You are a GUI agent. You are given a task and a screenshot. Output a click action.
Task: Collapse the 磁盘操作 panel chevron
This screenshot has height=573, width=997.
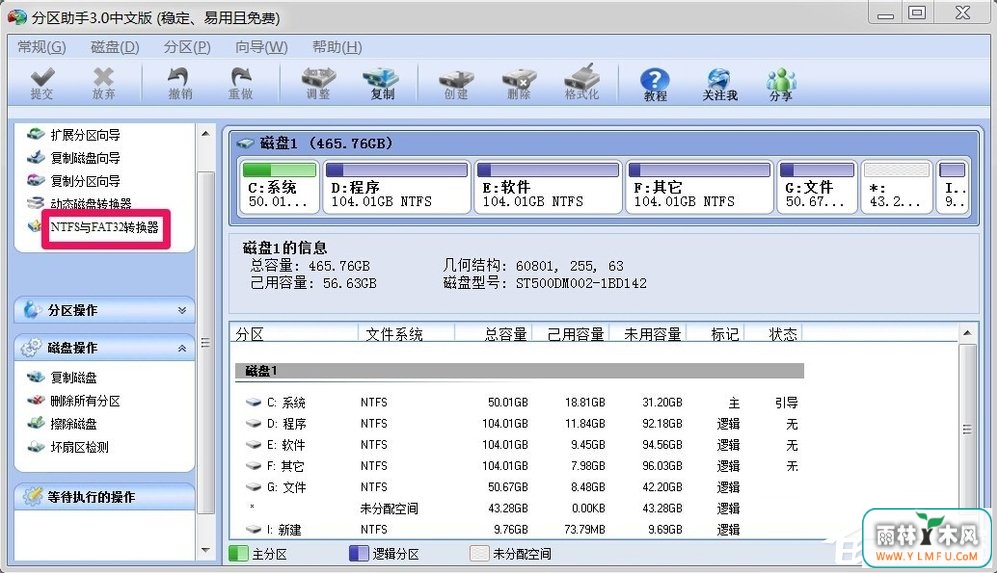tap(182, 348)
